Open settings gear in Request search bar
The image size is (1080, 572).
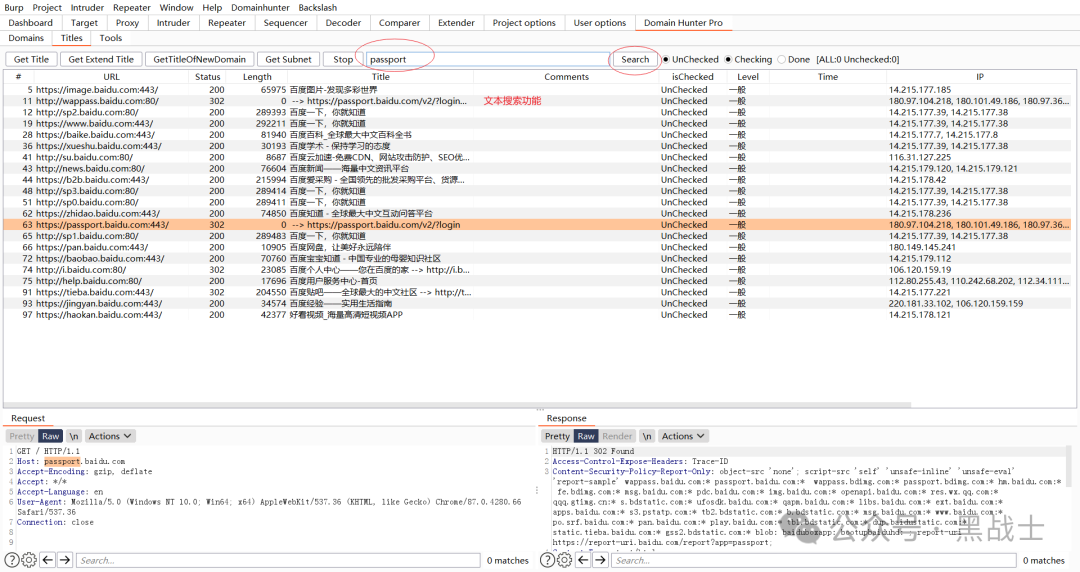tap(29, 560)
